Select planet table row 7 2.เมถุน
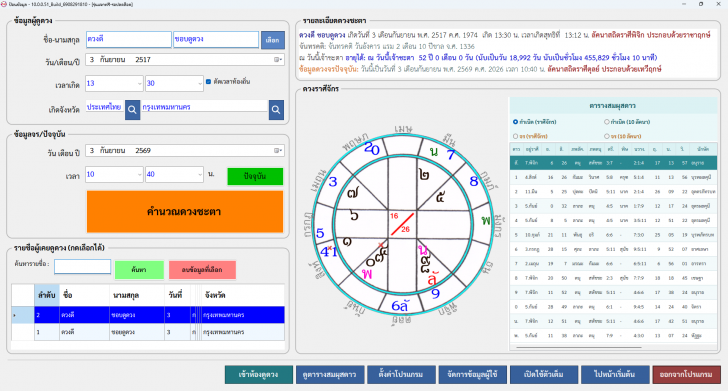The width and height of the screenshot is (728, 391). [x=613, y=264]
